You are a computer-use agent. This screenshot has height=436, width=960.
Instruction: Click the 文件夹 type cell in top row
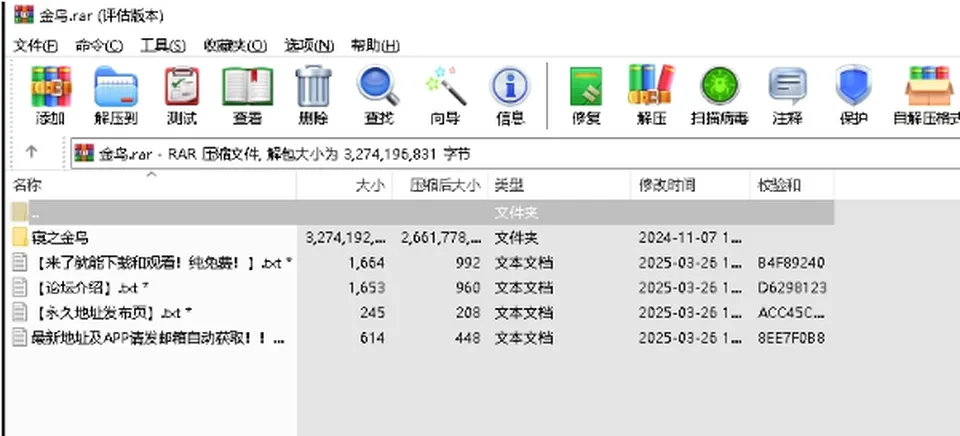(x=516, y=212)
